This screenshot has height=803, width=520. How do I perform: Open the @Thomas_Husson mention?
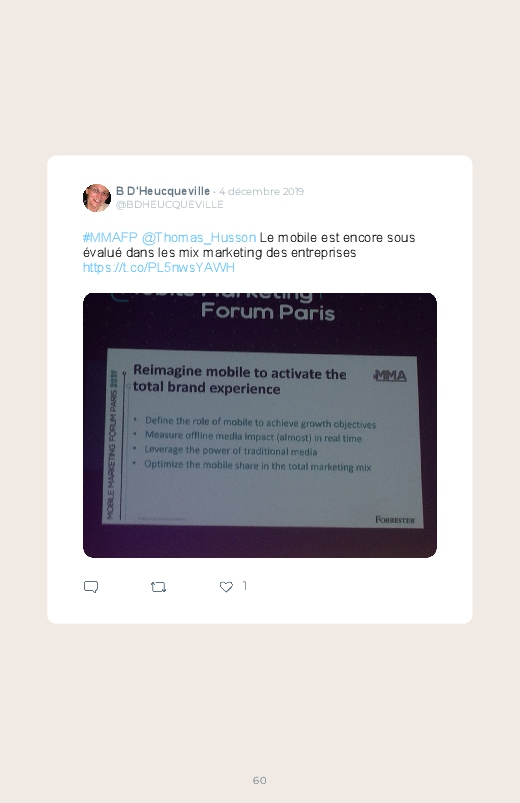(199, 238)
